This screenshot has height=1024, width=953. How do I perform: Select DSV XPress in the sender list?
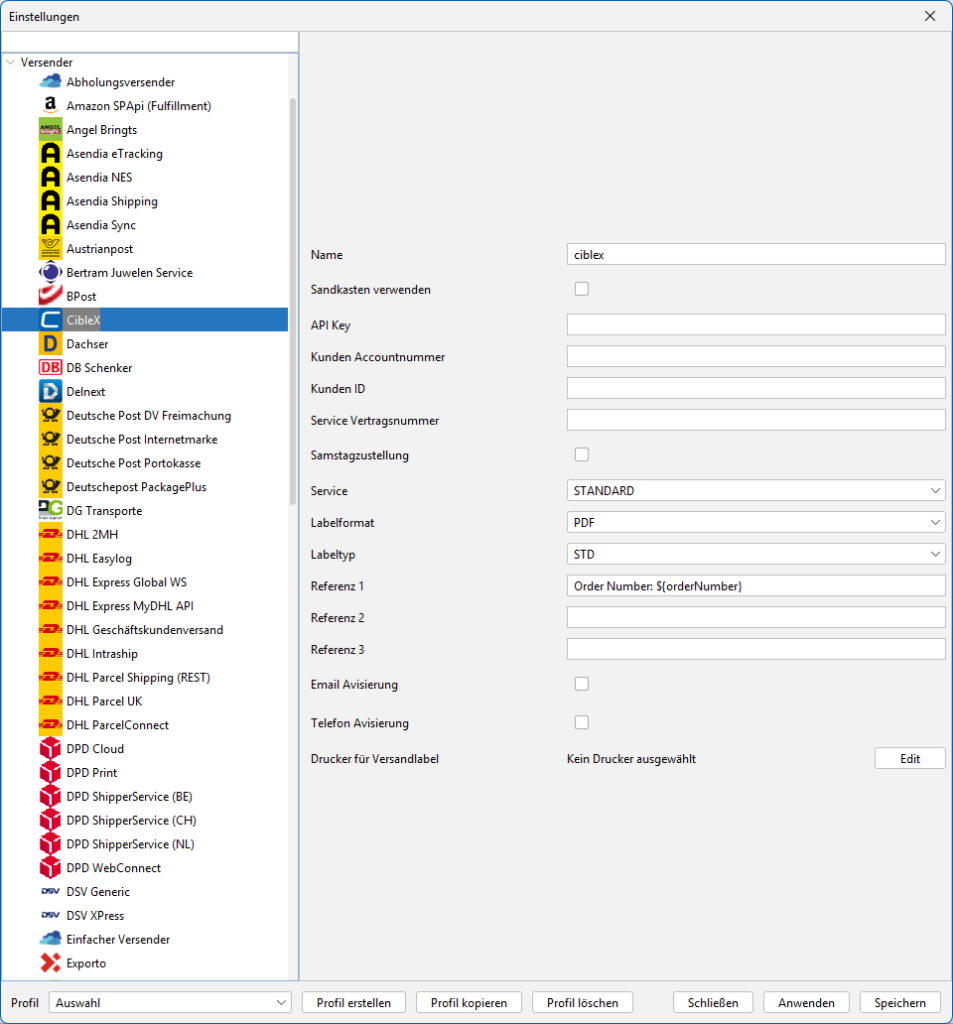95,916
